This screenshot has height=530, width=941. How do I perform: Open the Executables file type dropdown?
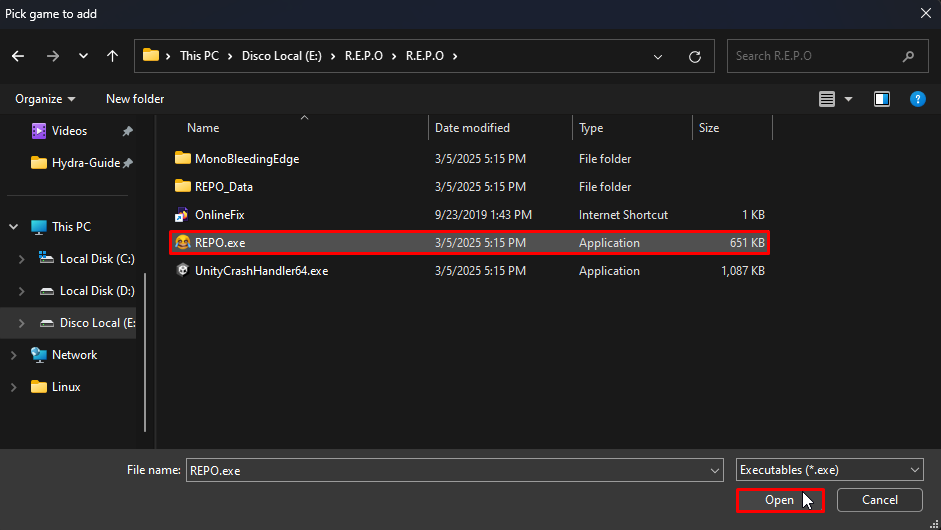pos(829,470)
